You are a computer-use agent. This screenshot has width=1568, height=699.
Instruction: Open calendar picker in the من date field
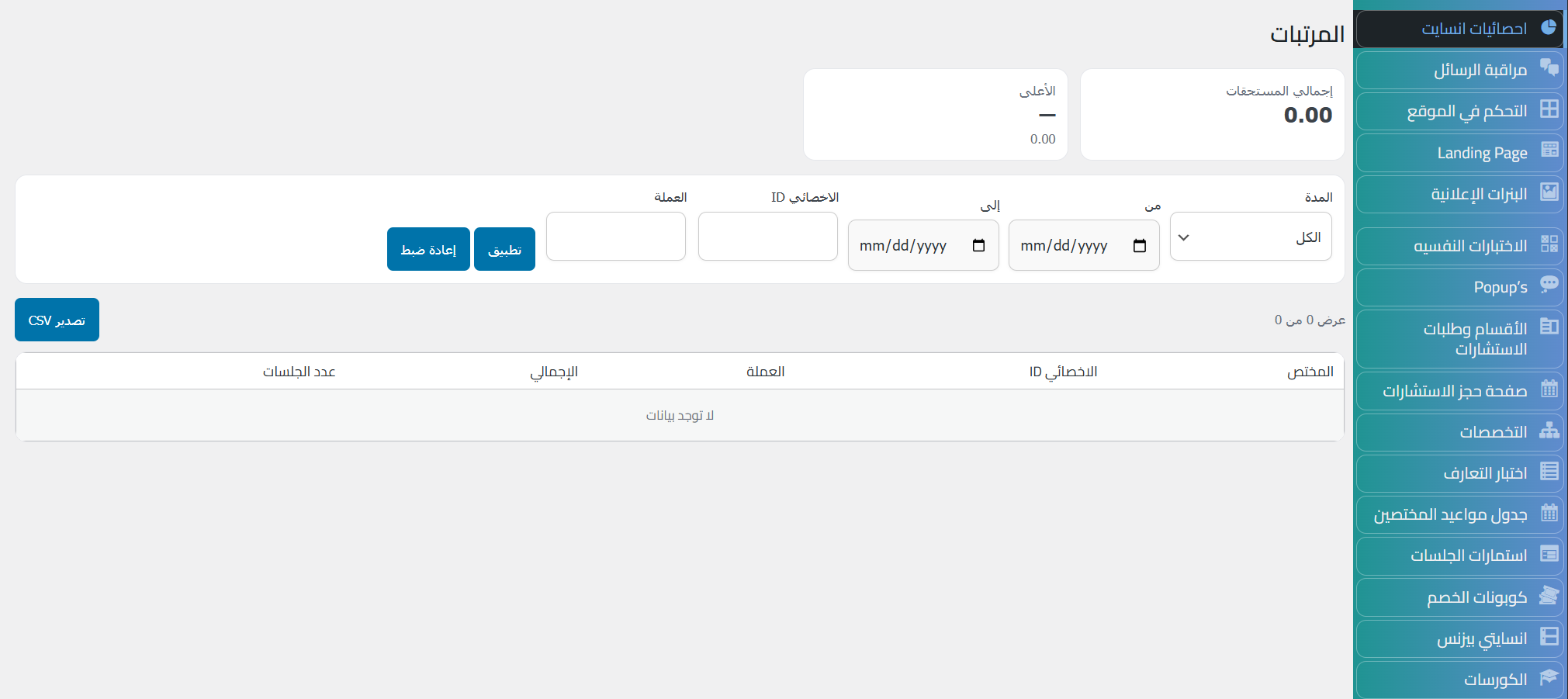pyautogui.click(x=1139, y=246)
